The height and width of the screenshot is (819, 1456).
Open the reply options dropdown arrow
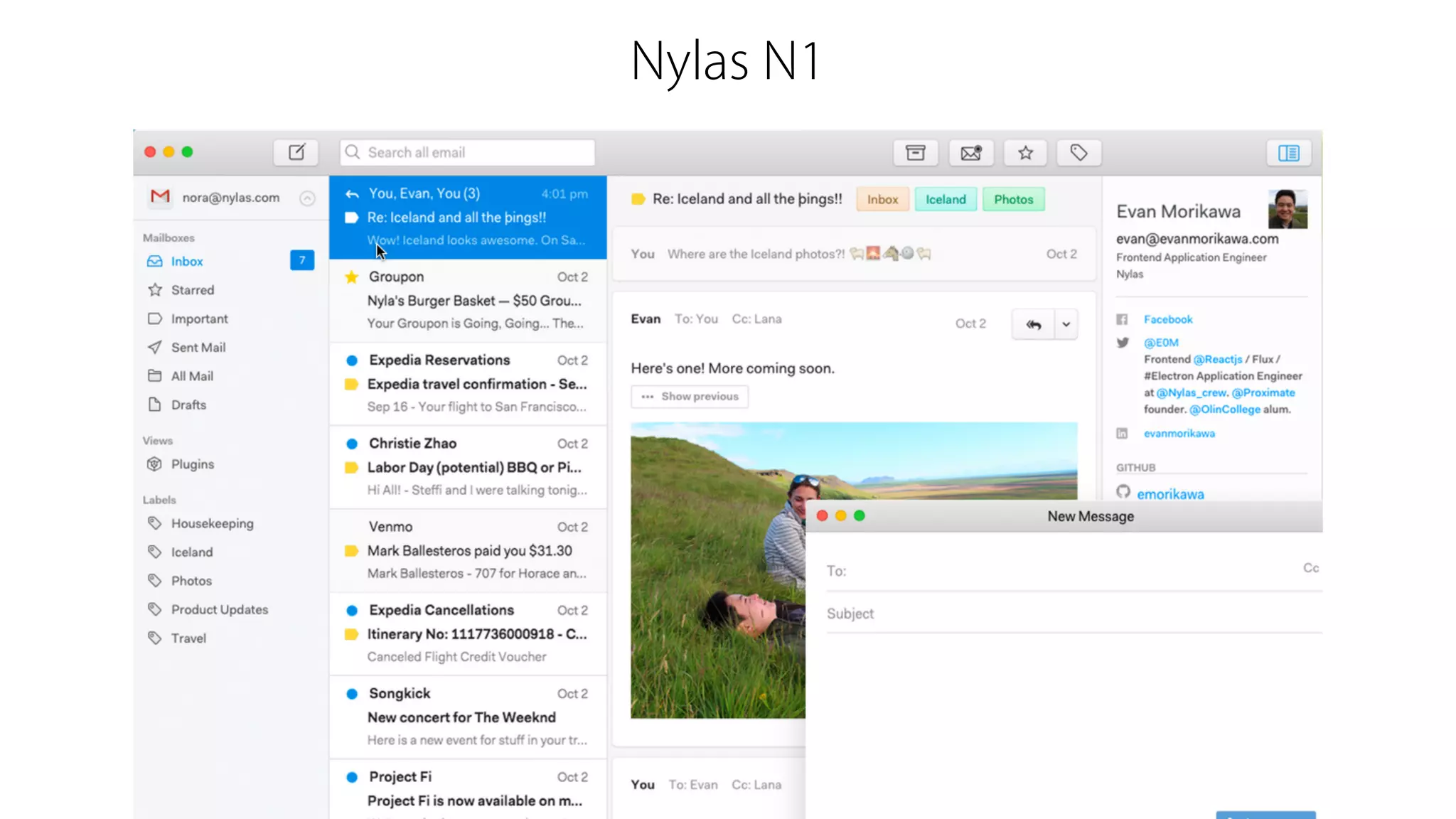pos(1066,324)
